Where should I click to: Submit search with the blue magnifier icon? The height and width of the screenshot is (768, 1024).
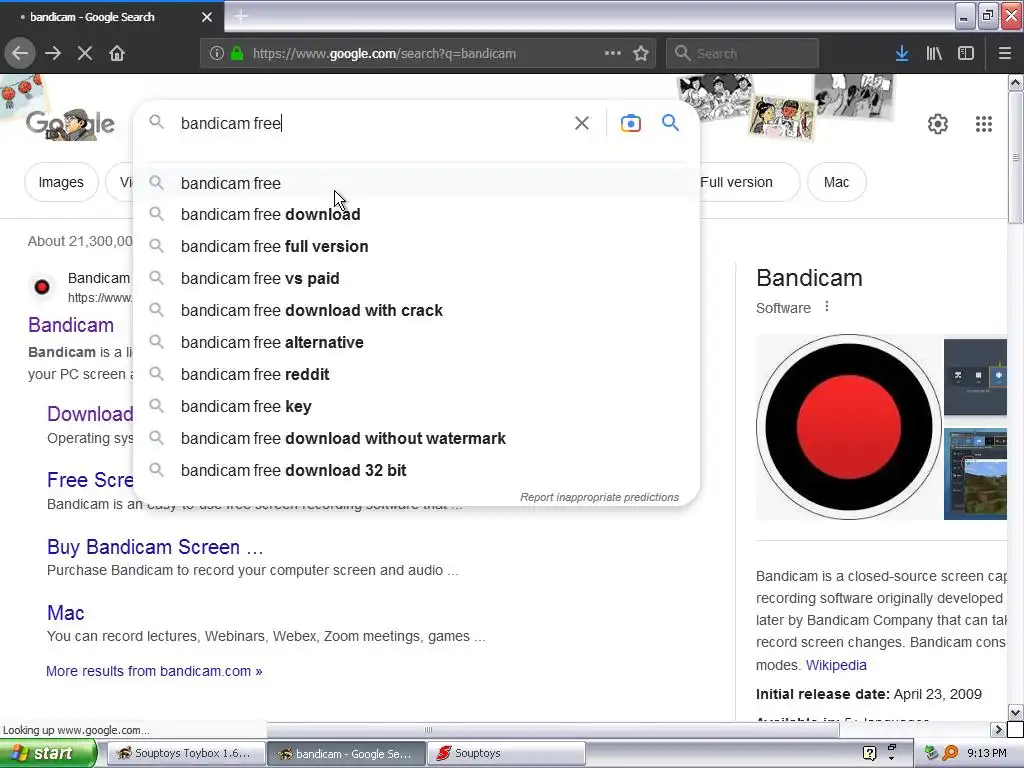point(670,123)
